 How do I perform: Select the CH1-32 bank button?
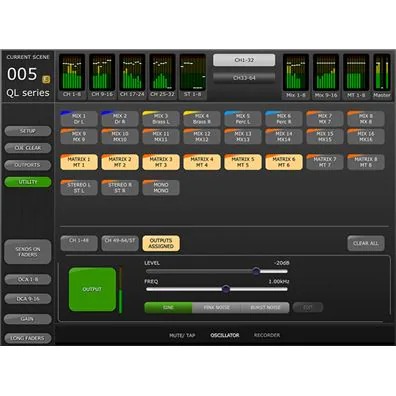click(244, 60)
